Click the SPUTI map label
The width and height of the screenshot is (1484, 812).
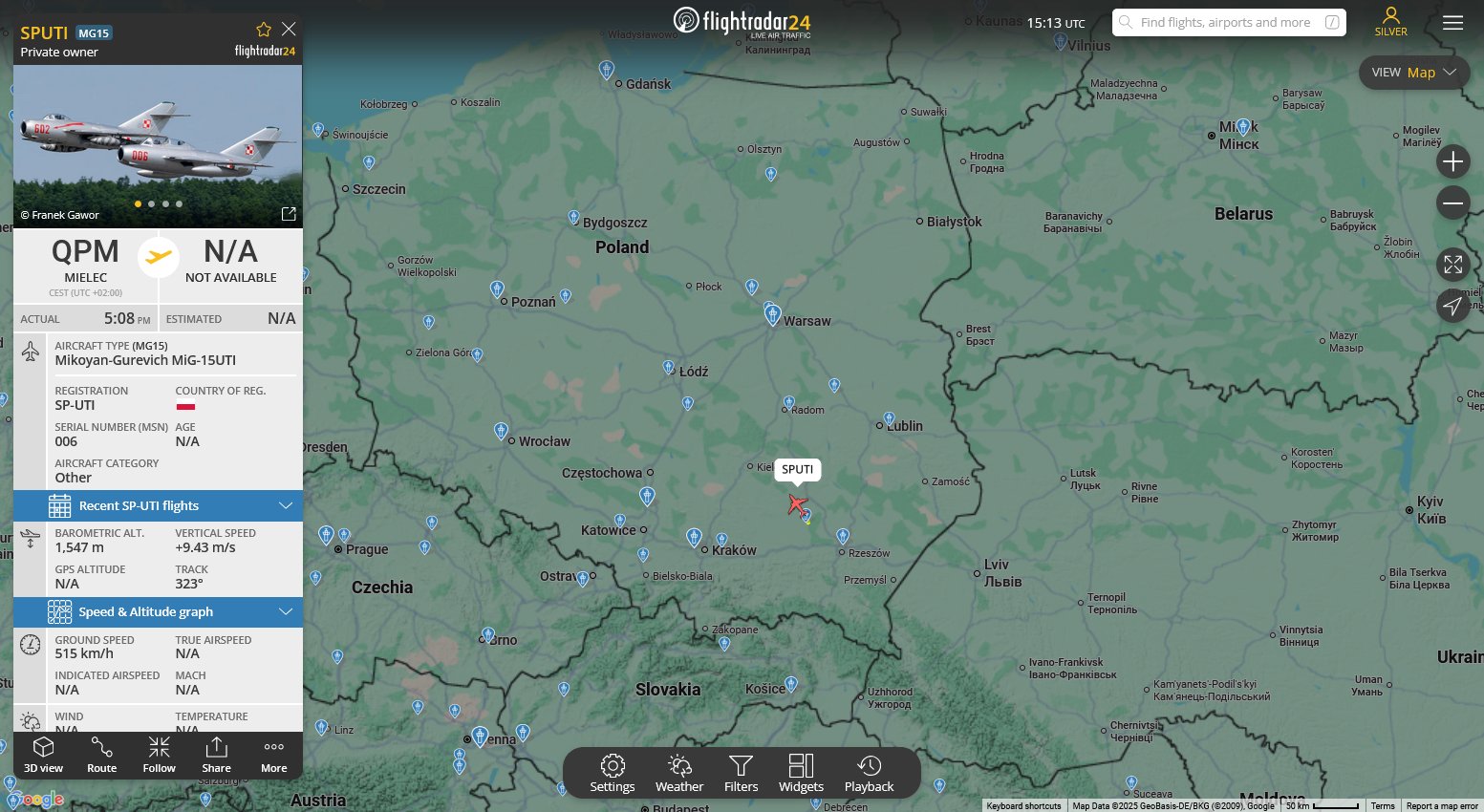[x=798, y=469]
